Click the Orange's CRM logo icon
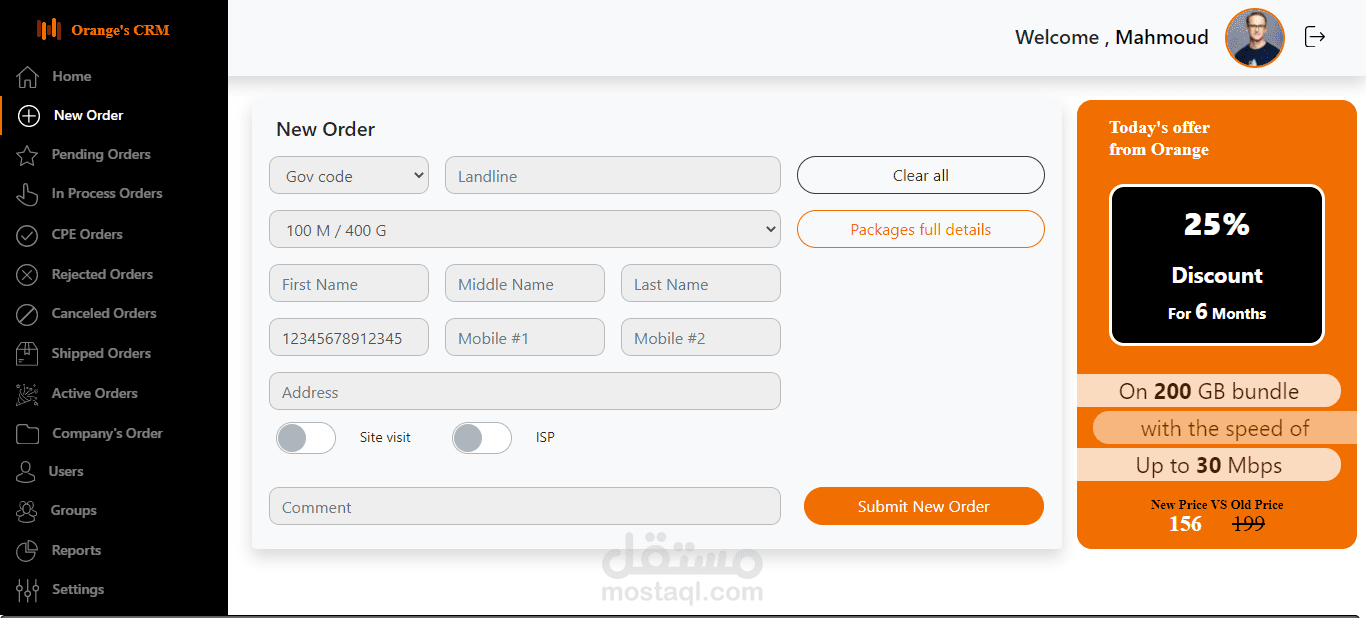1366x618 pixels. (49, 30)
